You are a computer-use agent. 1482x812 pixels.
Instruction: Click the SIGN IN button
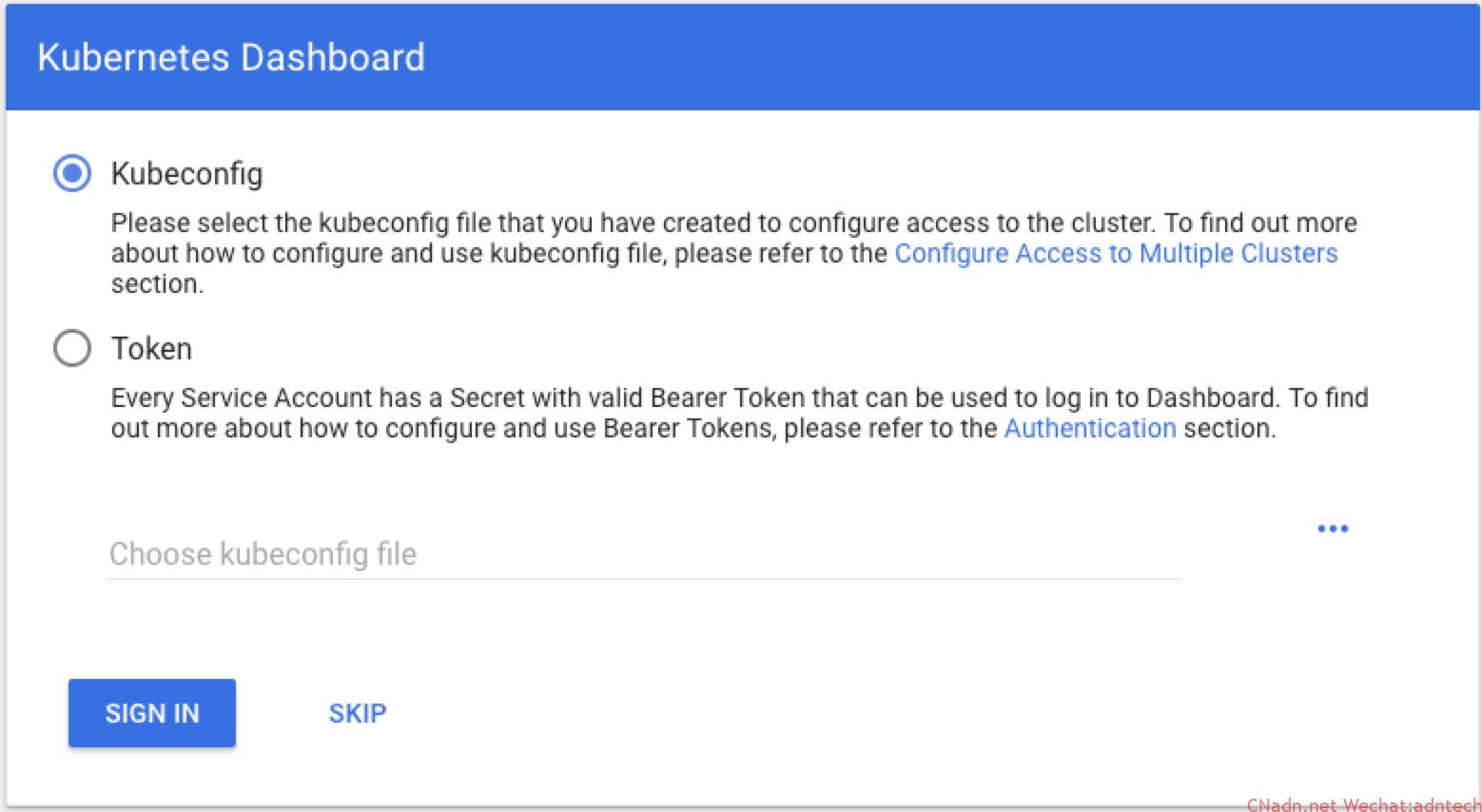point(152,713)
